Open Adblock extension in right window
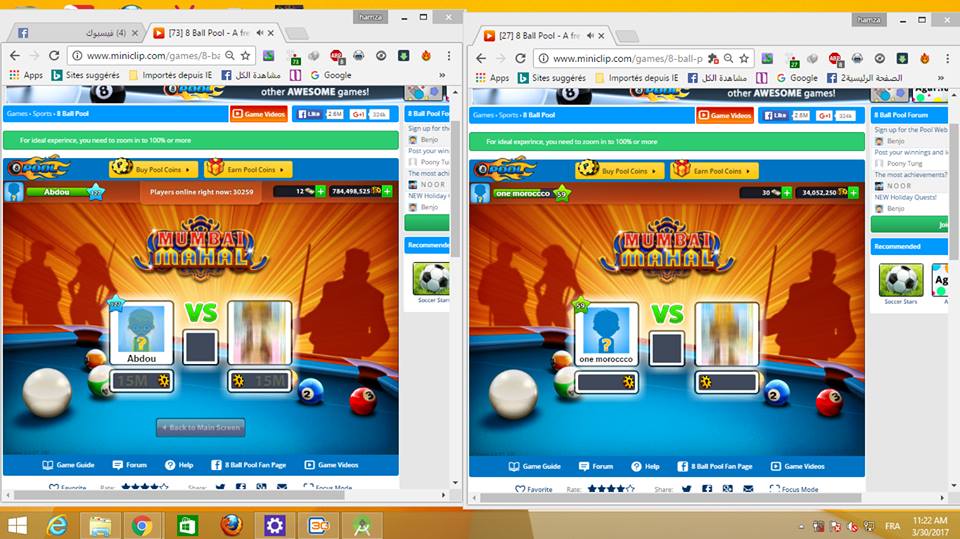The width and height of the screenshot is (960, 539). tap(835, 59)
